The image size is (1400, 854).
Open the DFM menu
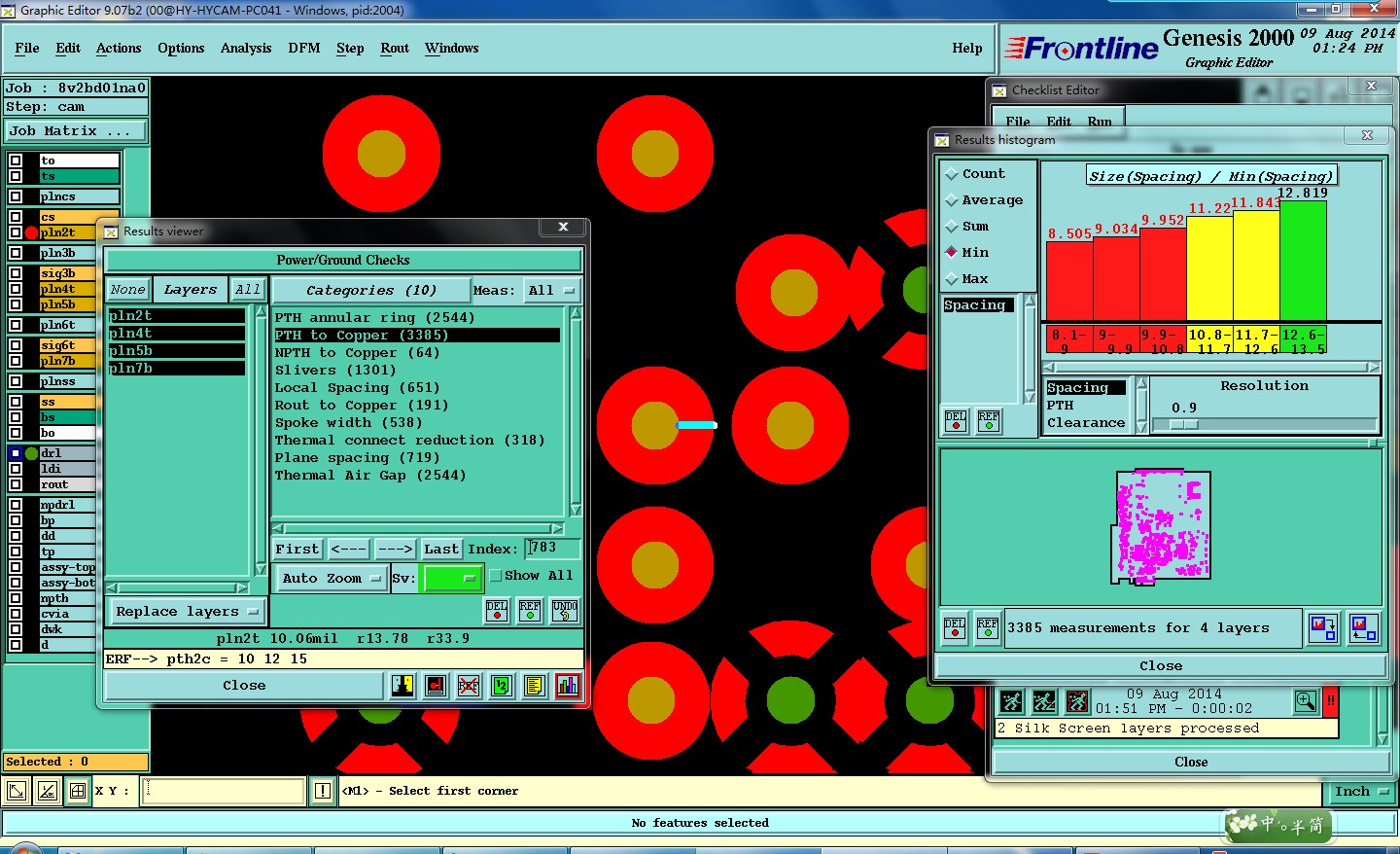304,49
